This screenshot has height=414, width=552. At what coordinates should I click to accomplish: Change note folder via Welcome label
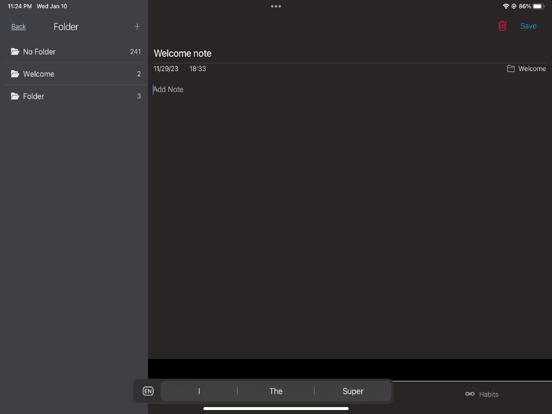pos(532,69)
